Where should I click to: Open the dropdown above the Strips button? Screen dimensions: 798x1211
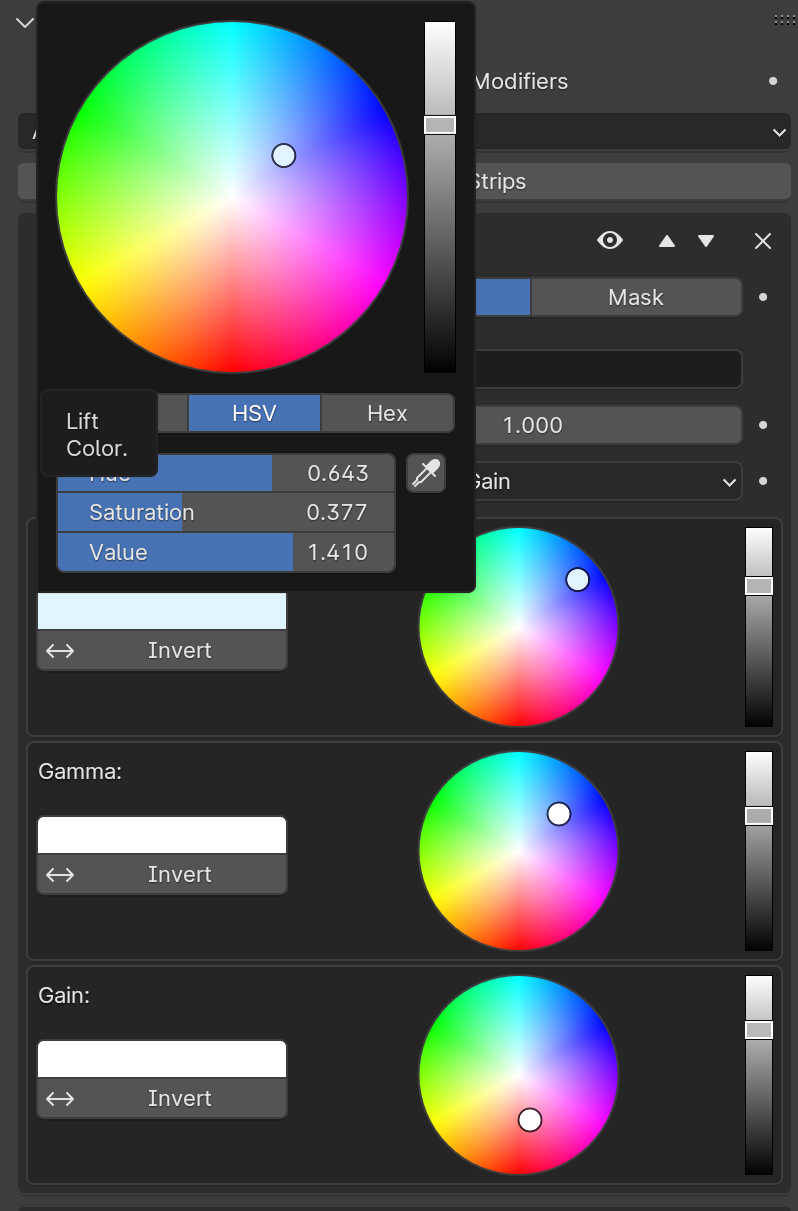tap(631, 132)
